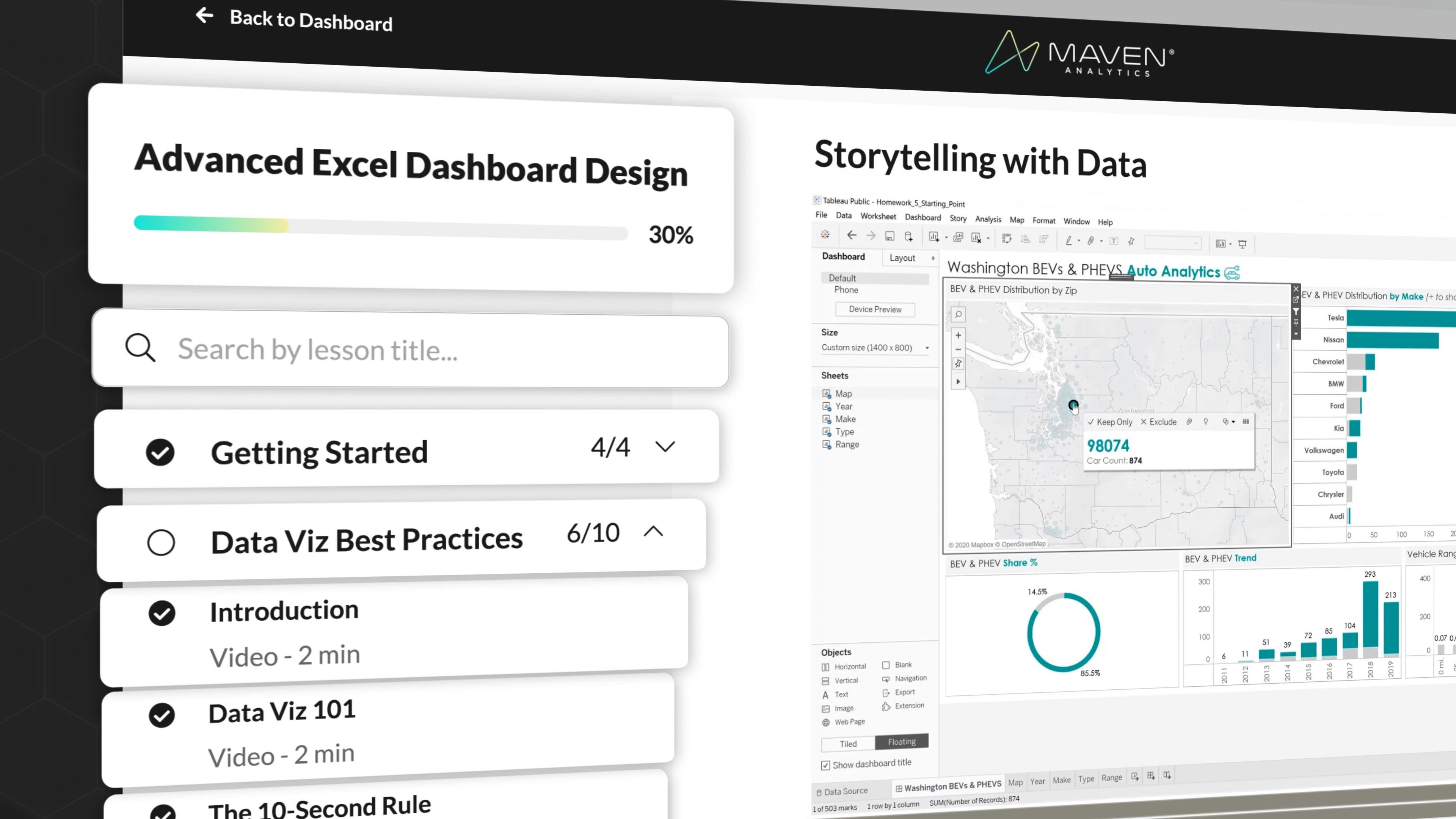The image size is (1456, 819).
Task: Click the Redo forward arrow in Tableau toolbar
Action: (871, 236)
